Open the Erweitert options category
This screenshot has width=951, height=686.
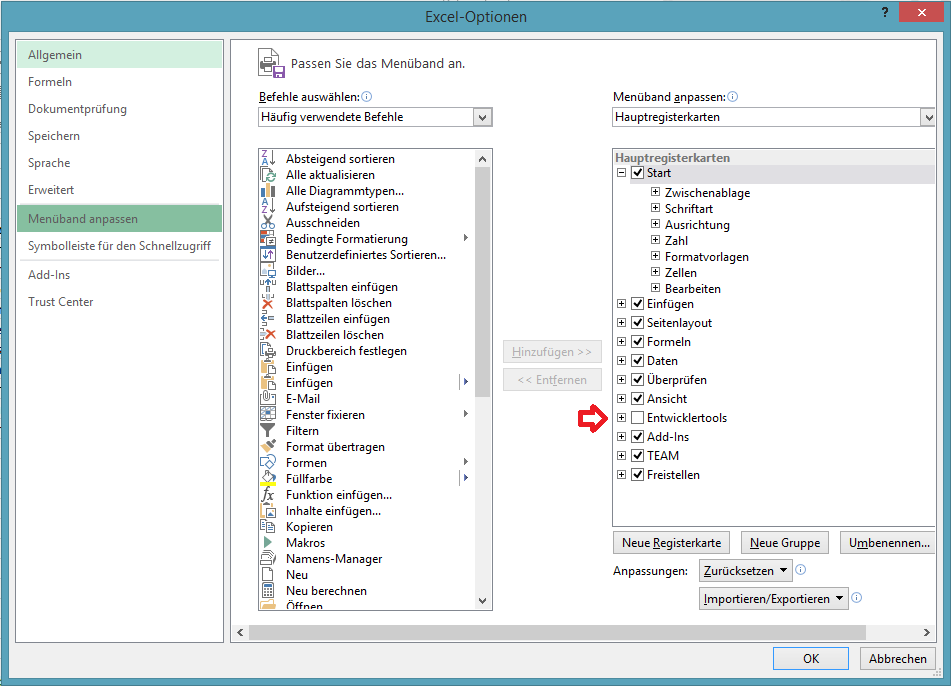pos(119,190)
